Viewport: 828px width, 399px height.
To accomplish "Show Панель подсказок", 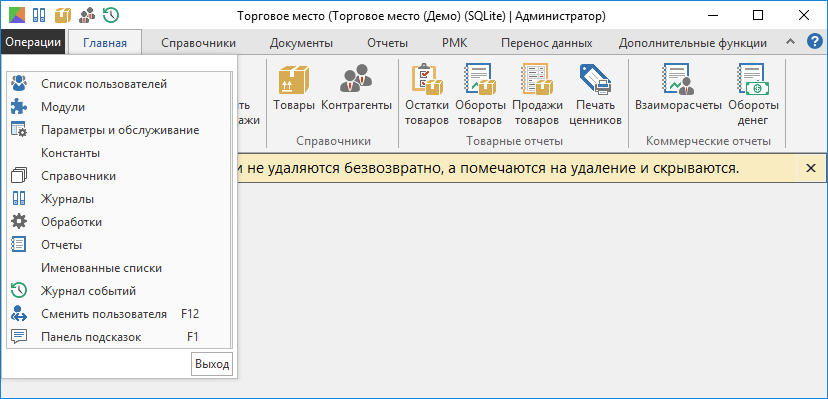I will click(119, 337).
